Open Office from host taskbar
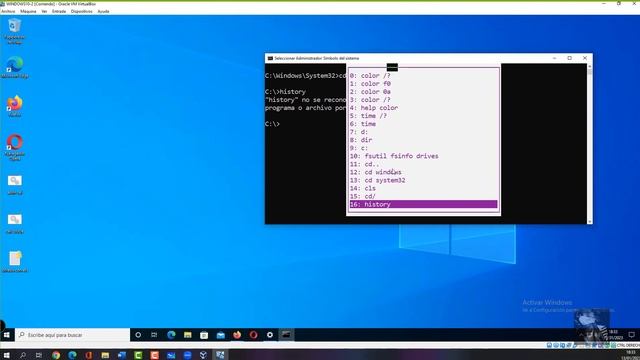Image resolution: width=640 pixels, height=360 pixels. pyautogui.click(x=89, y=355)
